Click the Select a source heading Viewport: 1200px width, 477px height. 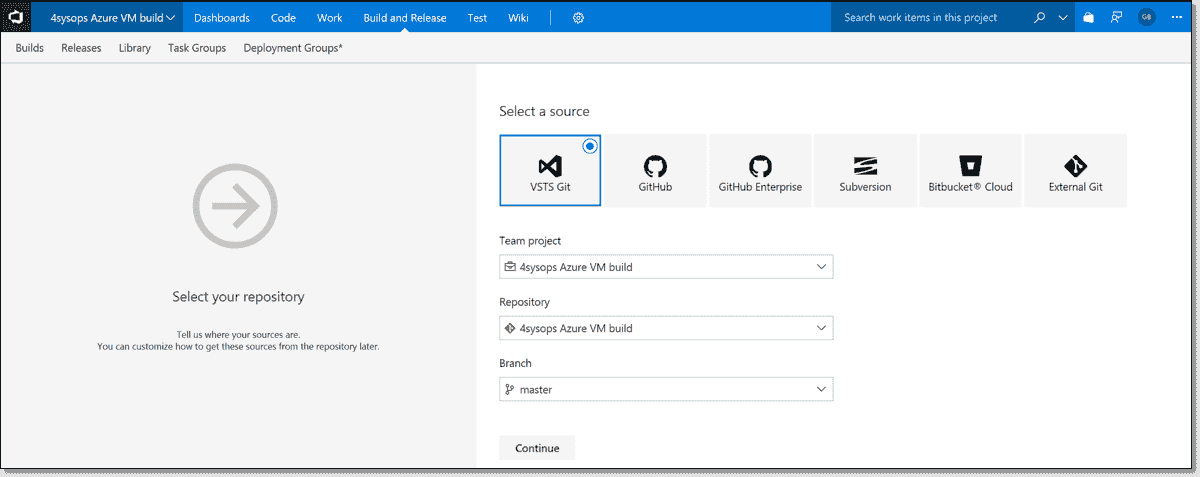point(545,111)
